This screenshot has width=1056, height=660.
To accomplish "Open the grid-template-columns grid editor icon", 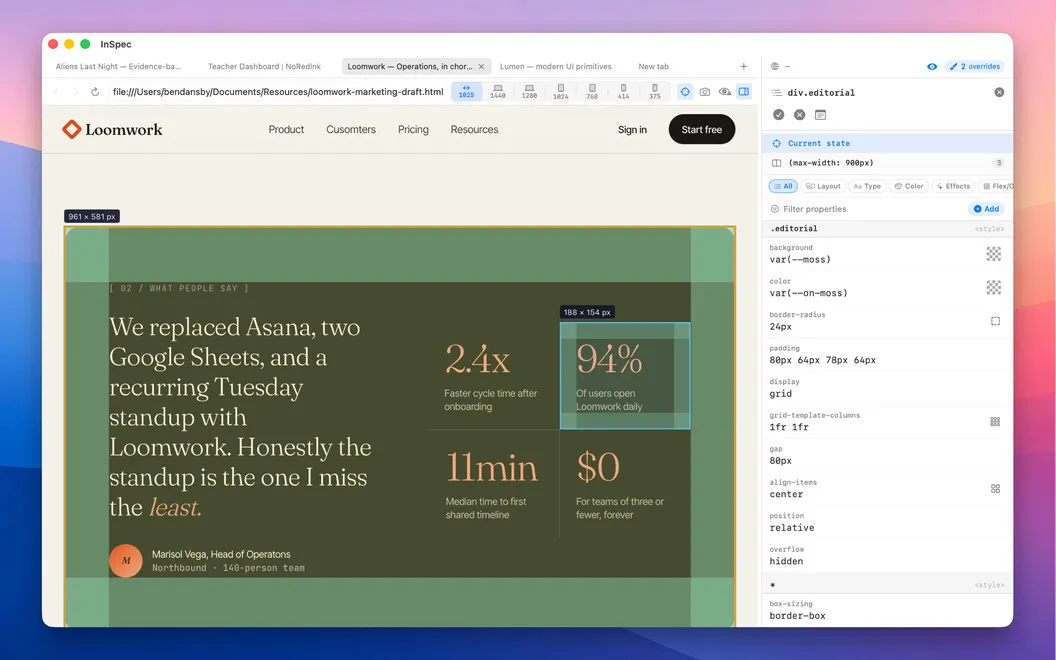I will (x=995, y=422).
